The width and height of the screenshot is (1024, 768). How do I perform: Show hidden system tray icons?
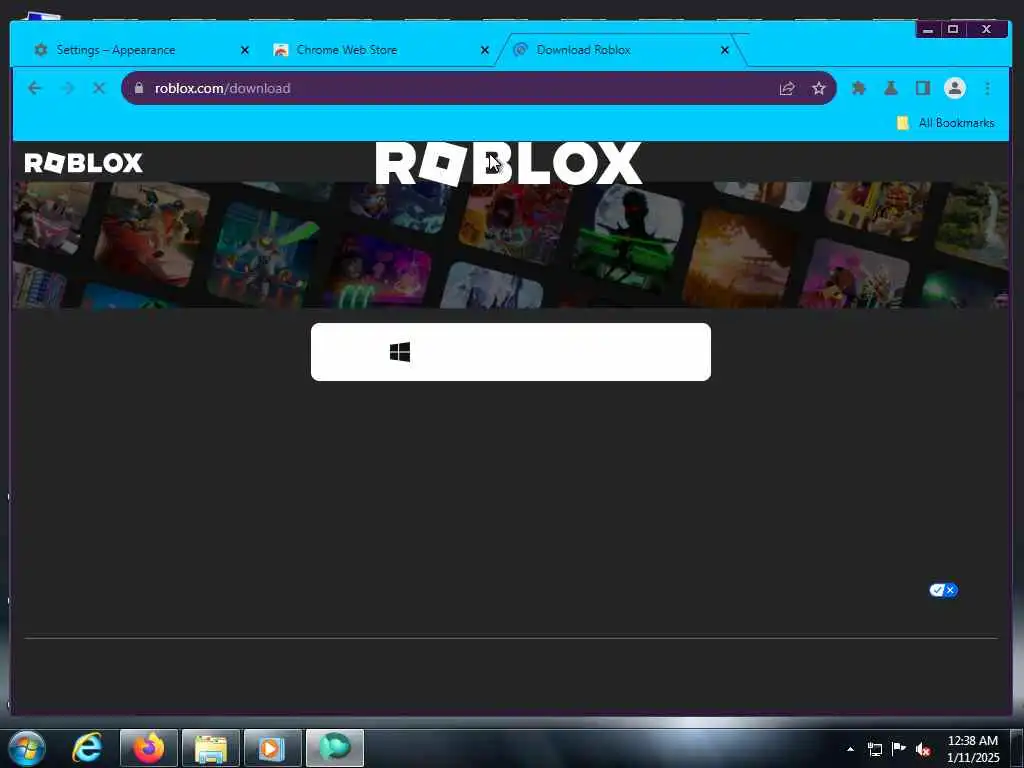850,749
